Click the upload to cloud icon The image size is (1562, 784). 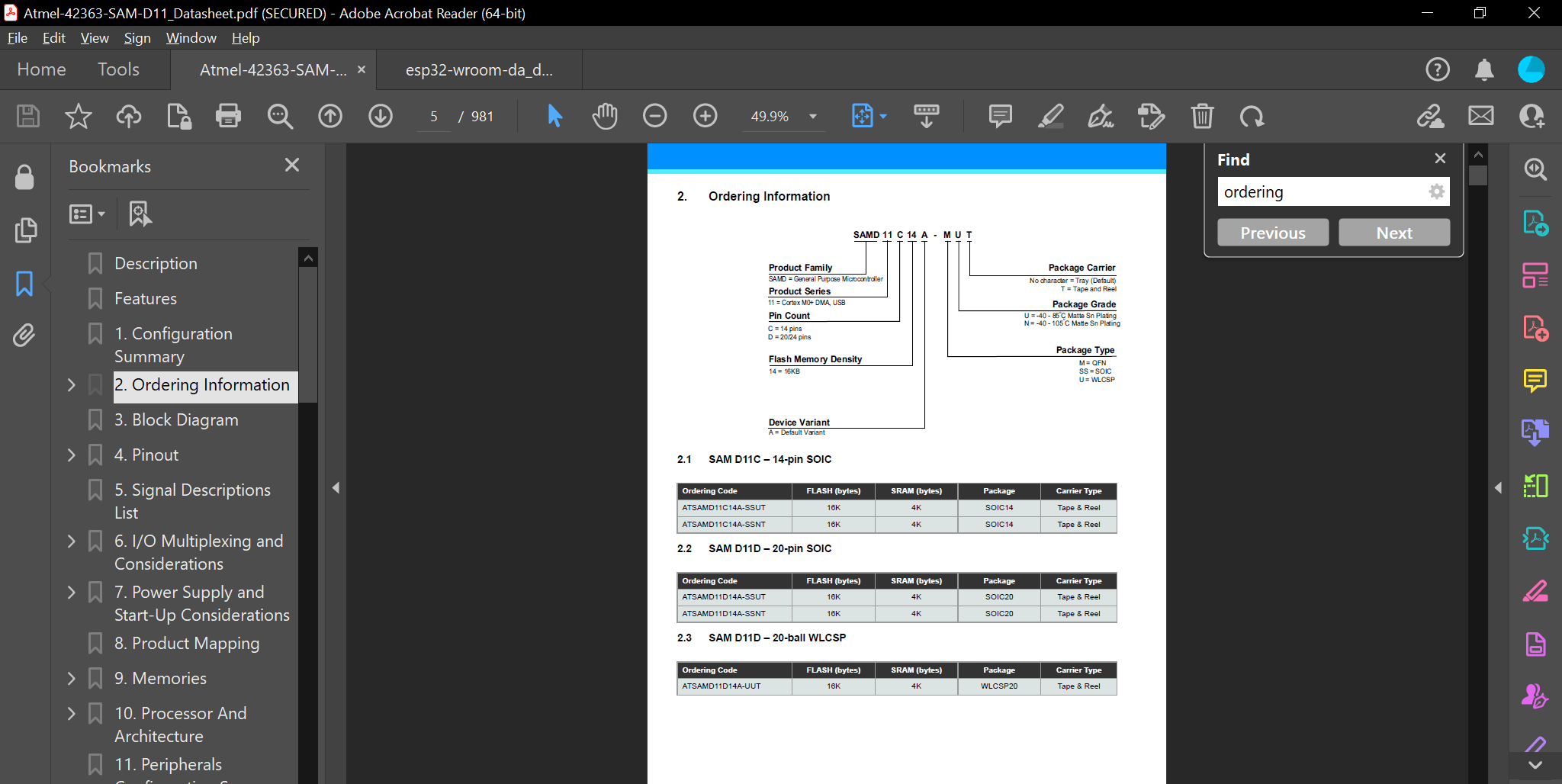click(128, 116)
